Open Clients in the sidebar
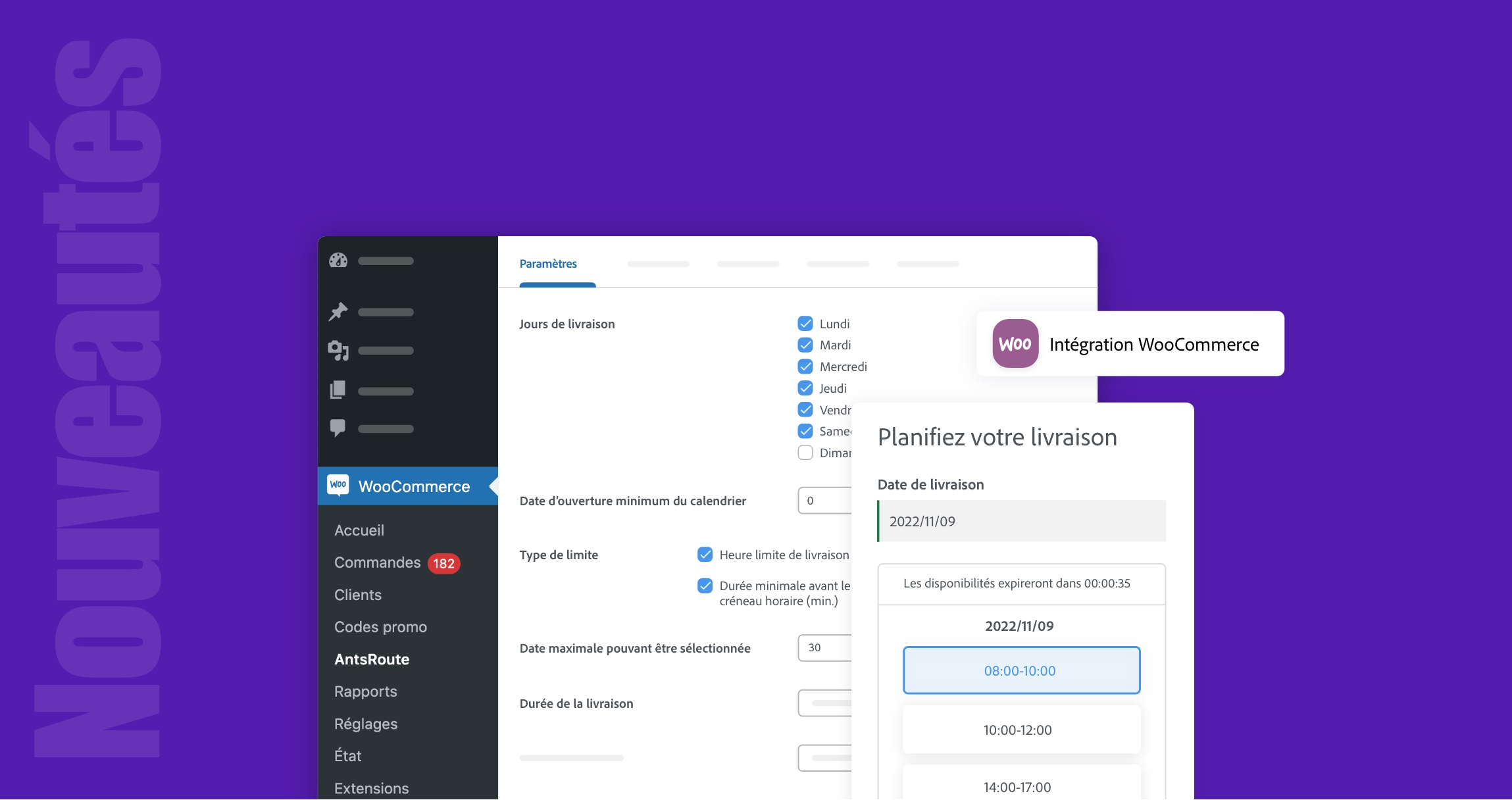 [x=358, y=595]
